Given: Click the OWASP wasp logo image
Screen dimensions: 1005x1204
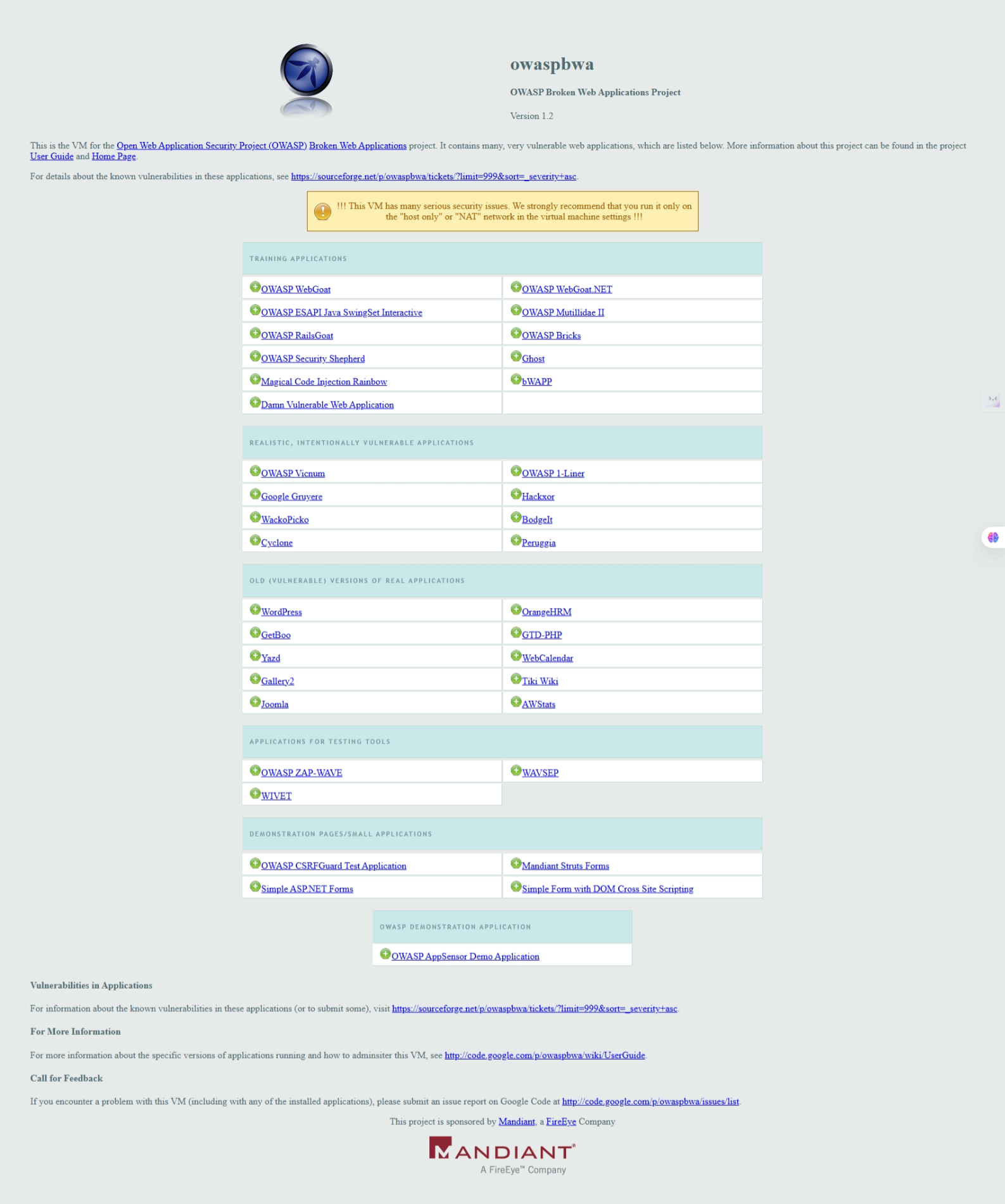Looking at the screenshot, I should 307,80.
